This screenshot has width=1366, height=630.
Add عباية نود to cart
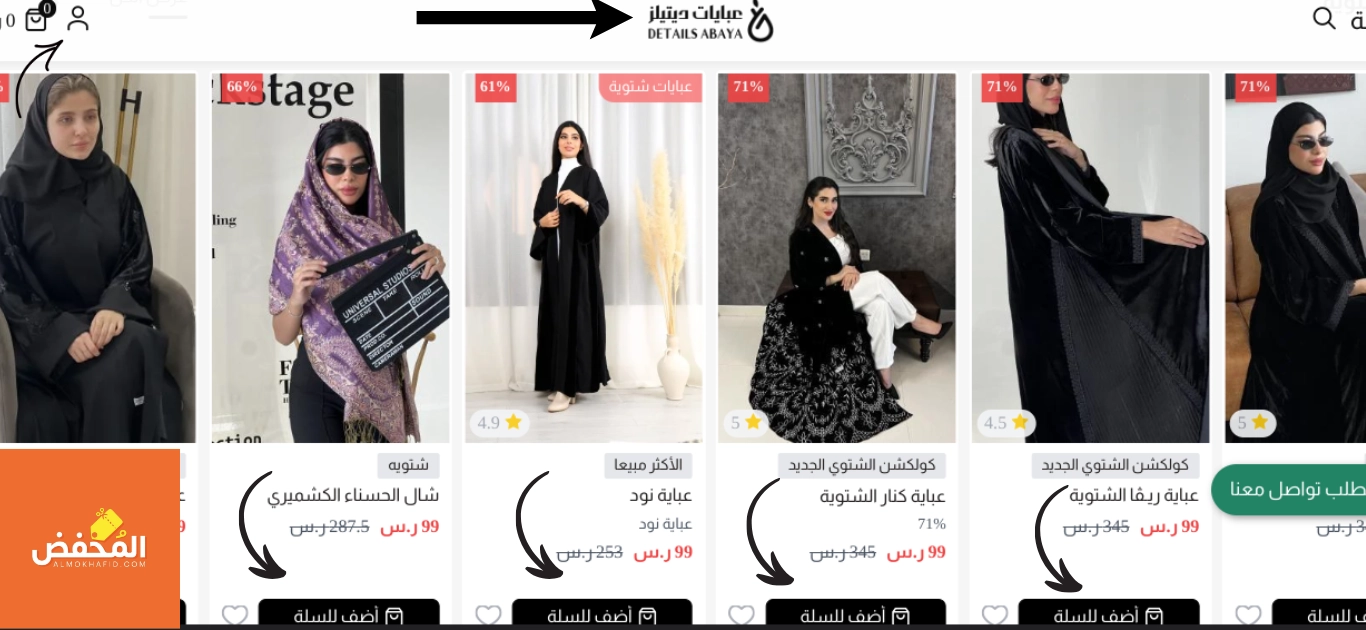click(x=602, y=615)
